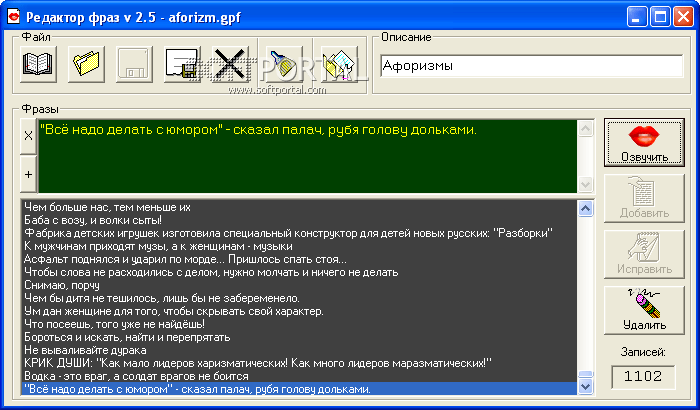Select phrase starting "КРИК ДУШИ"
This screenshot has height=410, width=700.
coord(299,363)
